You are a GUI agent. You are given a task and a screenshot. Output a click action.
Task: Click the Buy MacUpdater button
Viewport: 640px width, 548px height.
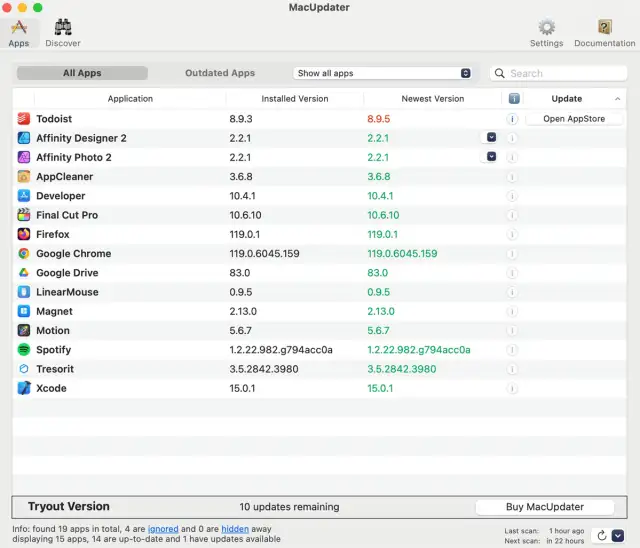[x=544, y=507]
